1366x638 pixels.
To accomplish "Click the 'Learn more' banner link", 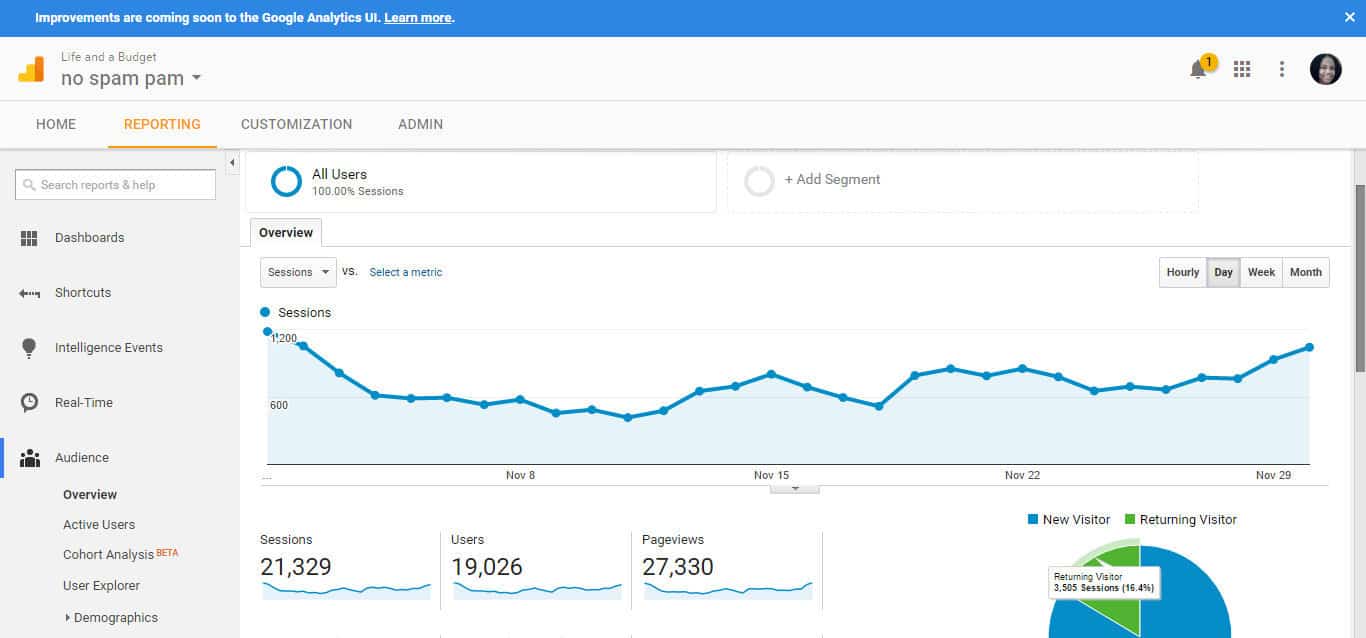I will point(417,18).
